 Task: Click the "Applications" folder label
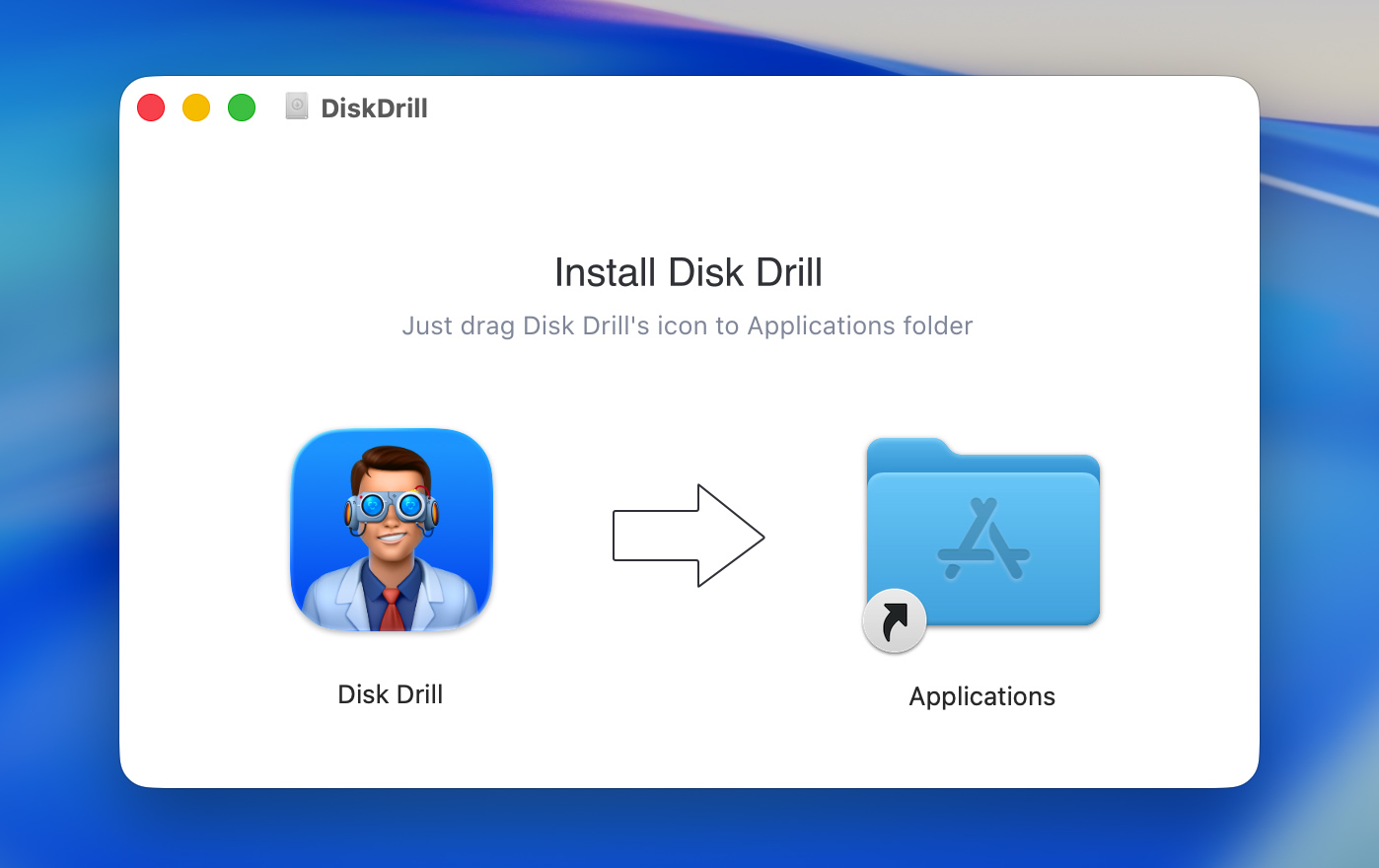pos(982,696)
